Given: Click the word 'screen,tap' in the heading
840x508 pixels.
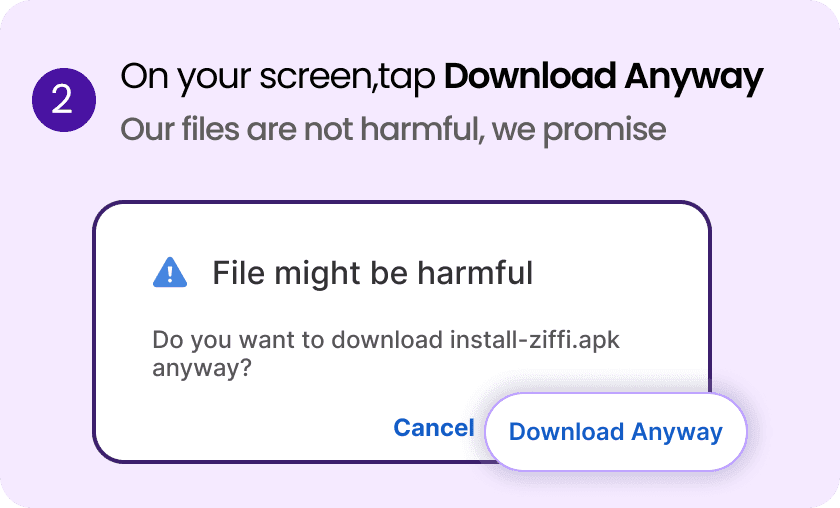Looking at the screenshot, I should point(348,78).
